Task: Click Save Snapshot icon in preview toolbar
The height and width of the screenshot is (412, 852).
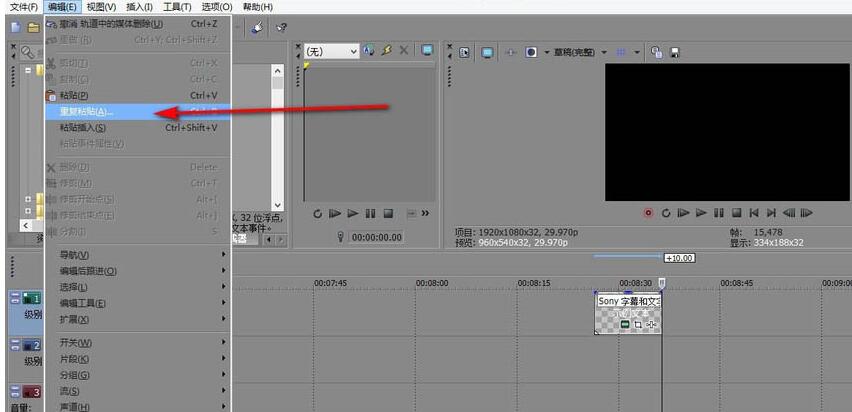Action: [676, 52]
